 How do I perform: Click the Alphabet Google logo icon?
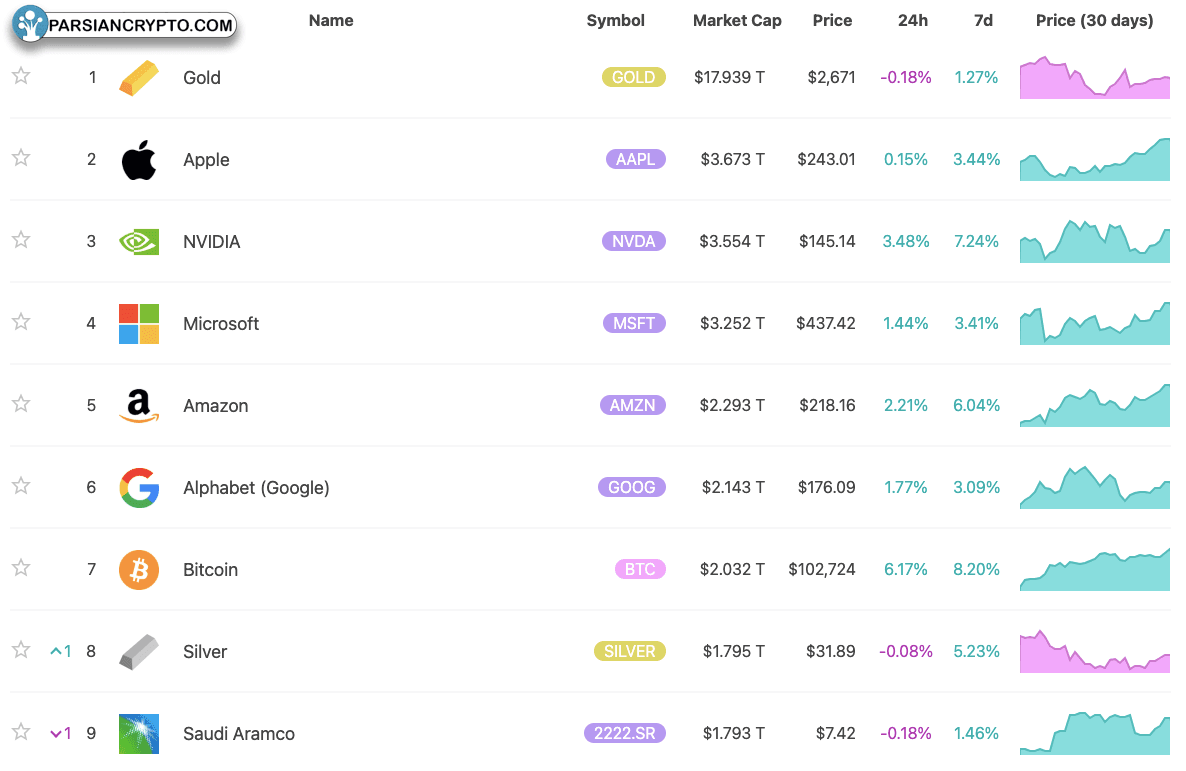tap(139, 488)
